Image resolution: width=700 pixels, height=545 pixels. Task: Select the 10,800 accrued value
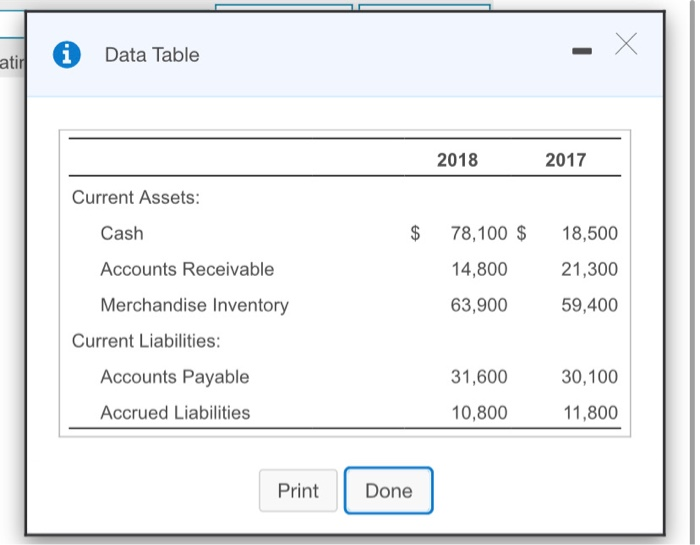click(479, 413)
